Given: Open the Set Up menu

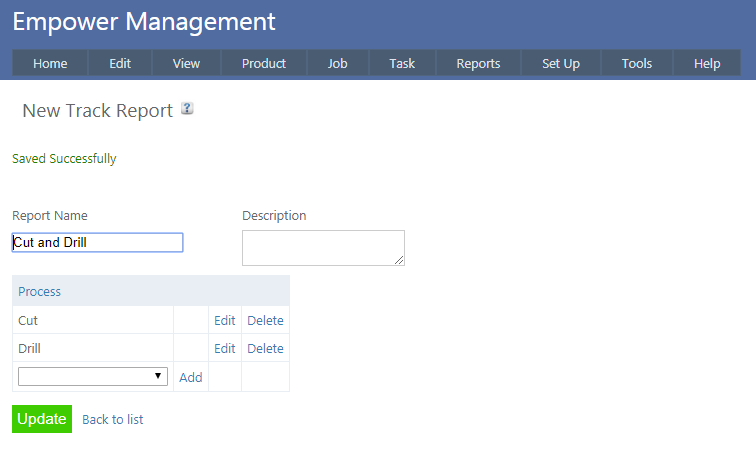Looking at the screenshot, I should point(561,63).
